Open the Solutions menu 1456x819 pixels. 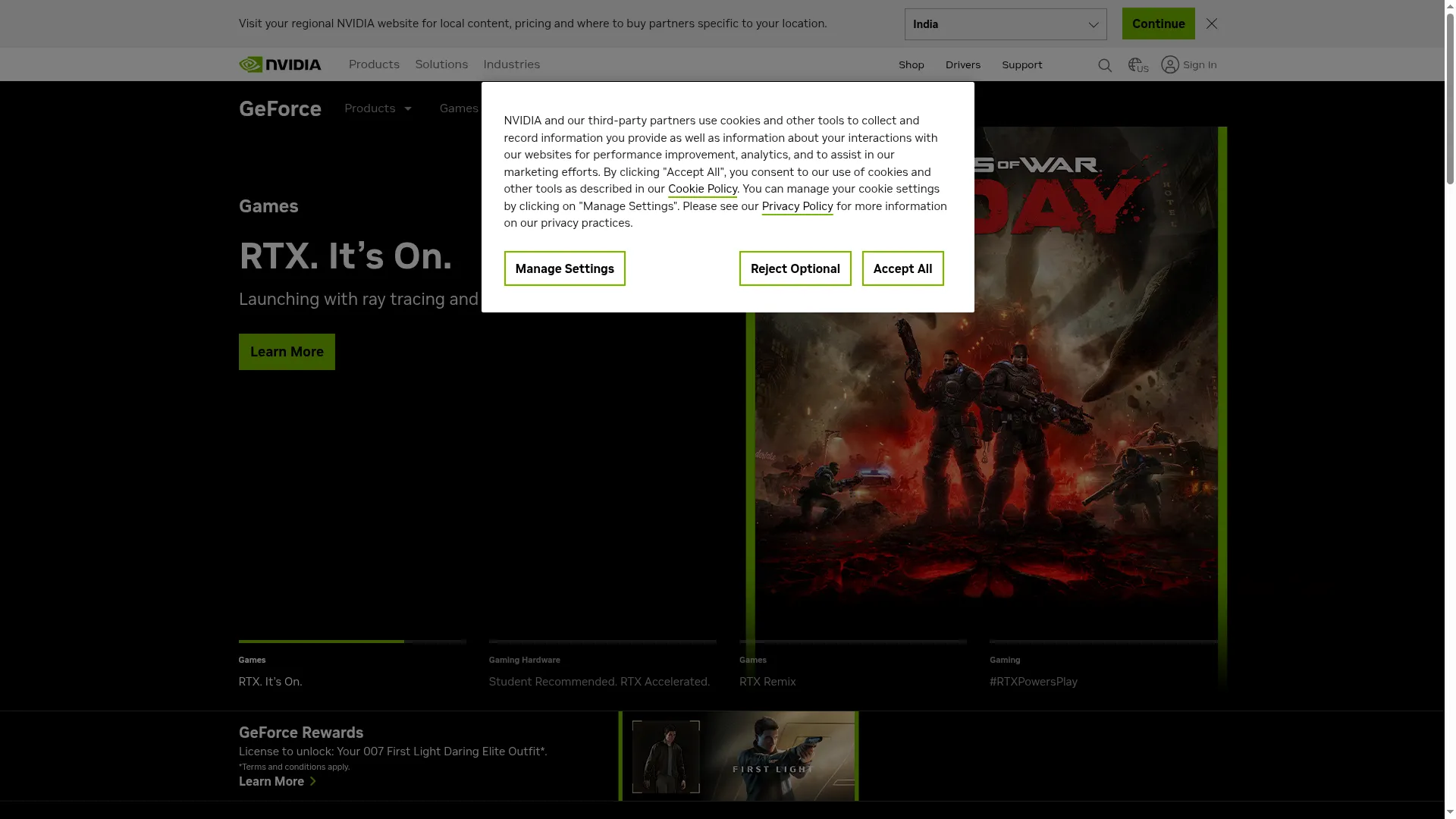tap(441, 64)
